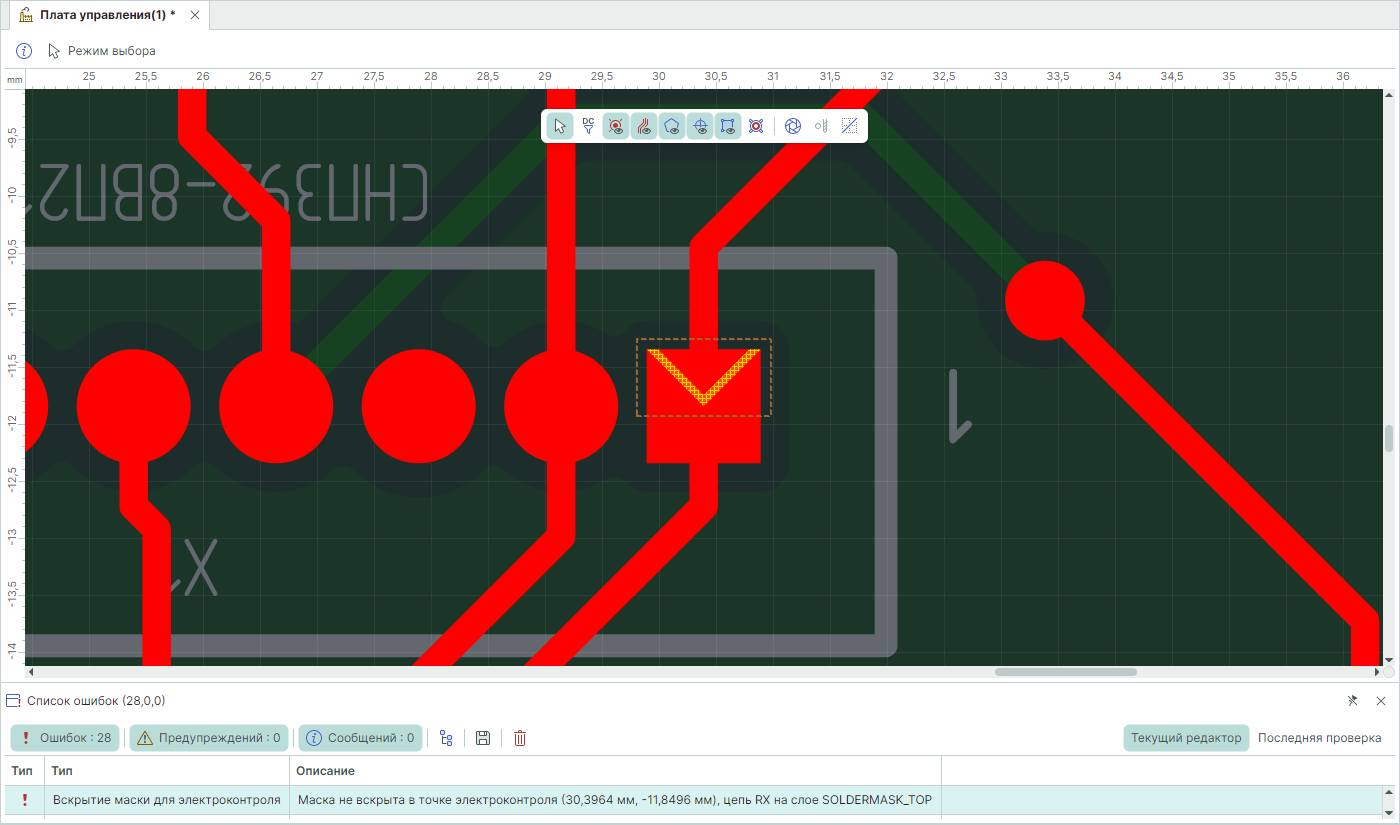Screen dimensions: 1400x825
Task: Close the error list panel
Action: pos(1381,701)
